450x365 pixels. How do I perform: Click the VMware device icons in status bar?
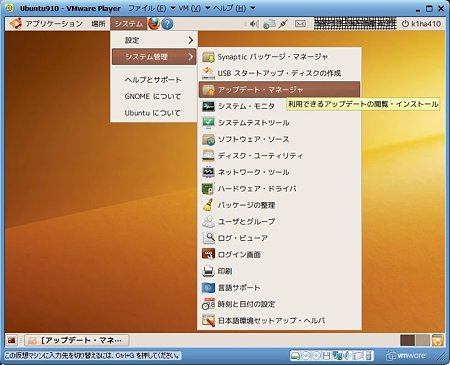(332, 356)
